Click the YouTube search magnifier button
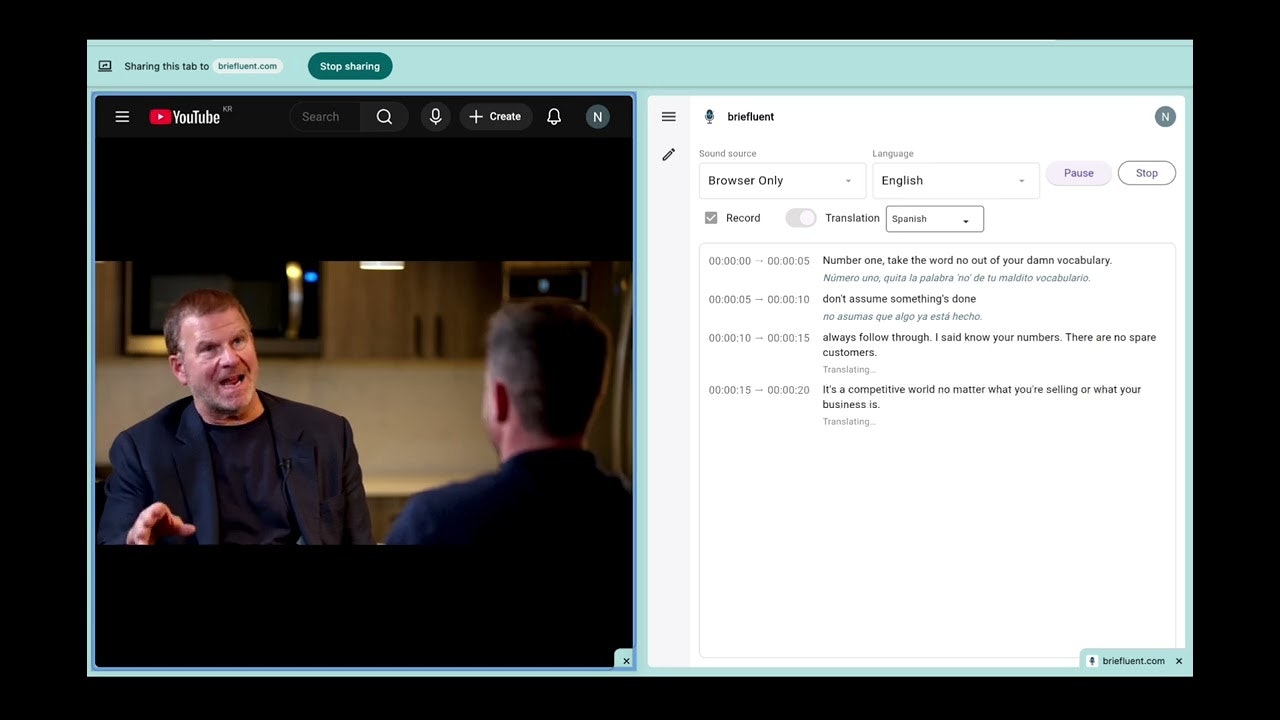Screen dimensions: 1280x720 (384, 117)
